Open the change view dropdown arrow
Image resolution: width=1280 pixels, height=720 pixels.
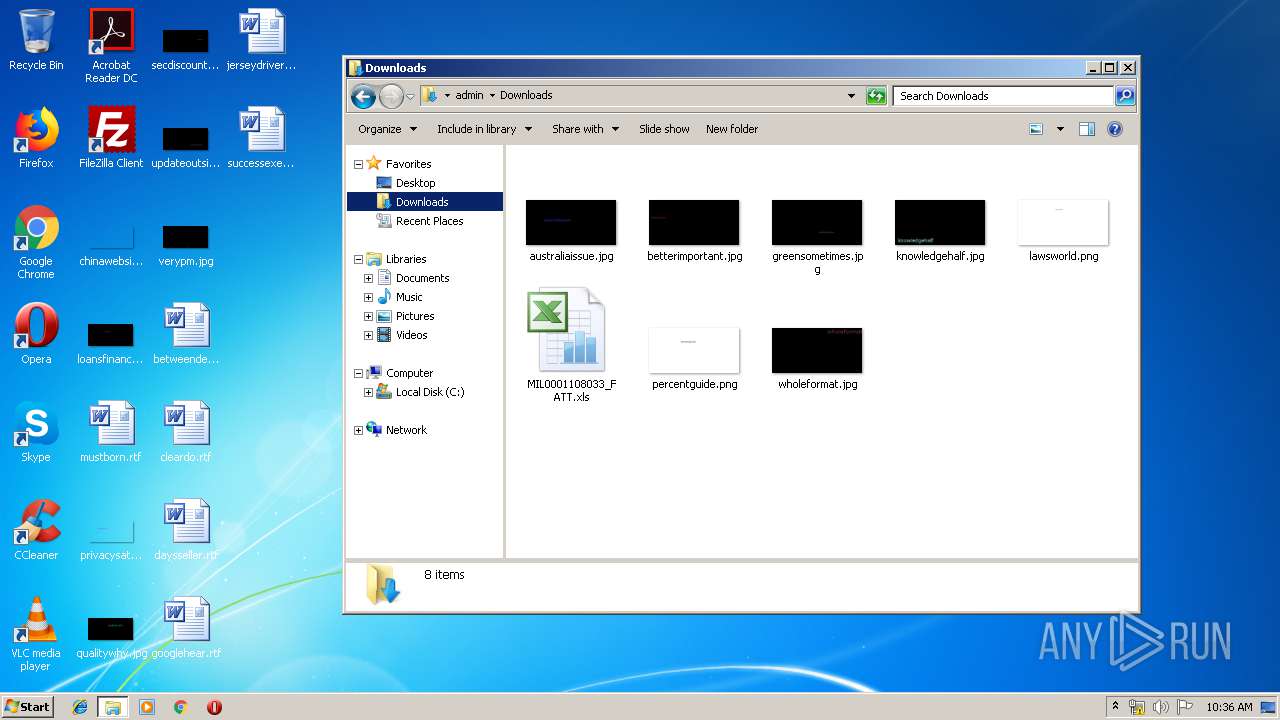(x=1060, y=129)
